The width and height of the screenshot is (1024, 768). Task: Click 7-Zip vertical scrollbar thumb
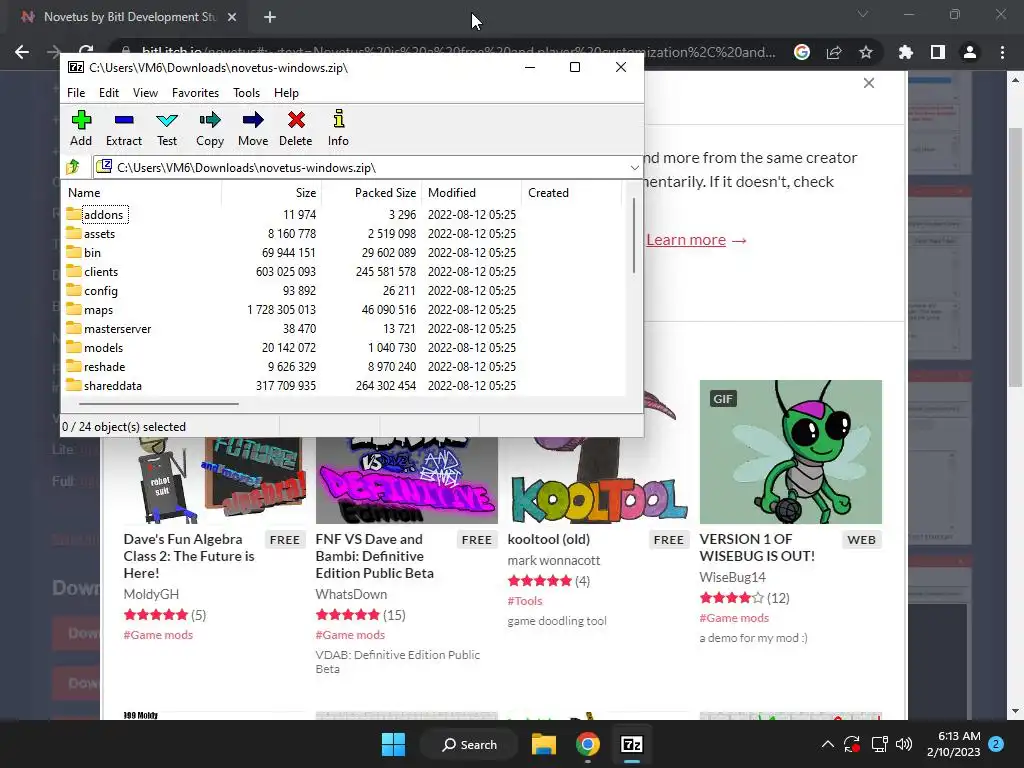click(633, 235)
